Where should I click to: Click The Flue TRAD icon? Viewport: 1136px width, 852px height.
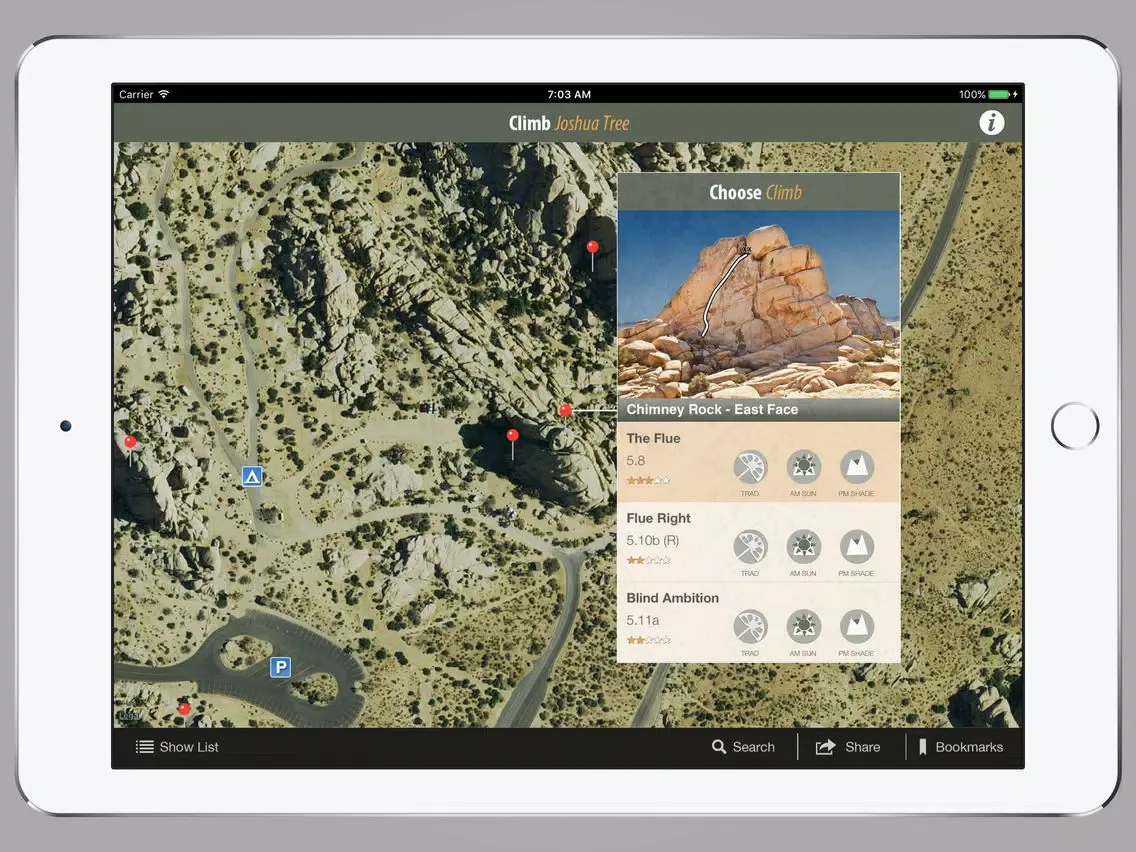pyautogui.click(x=750, y=467)
